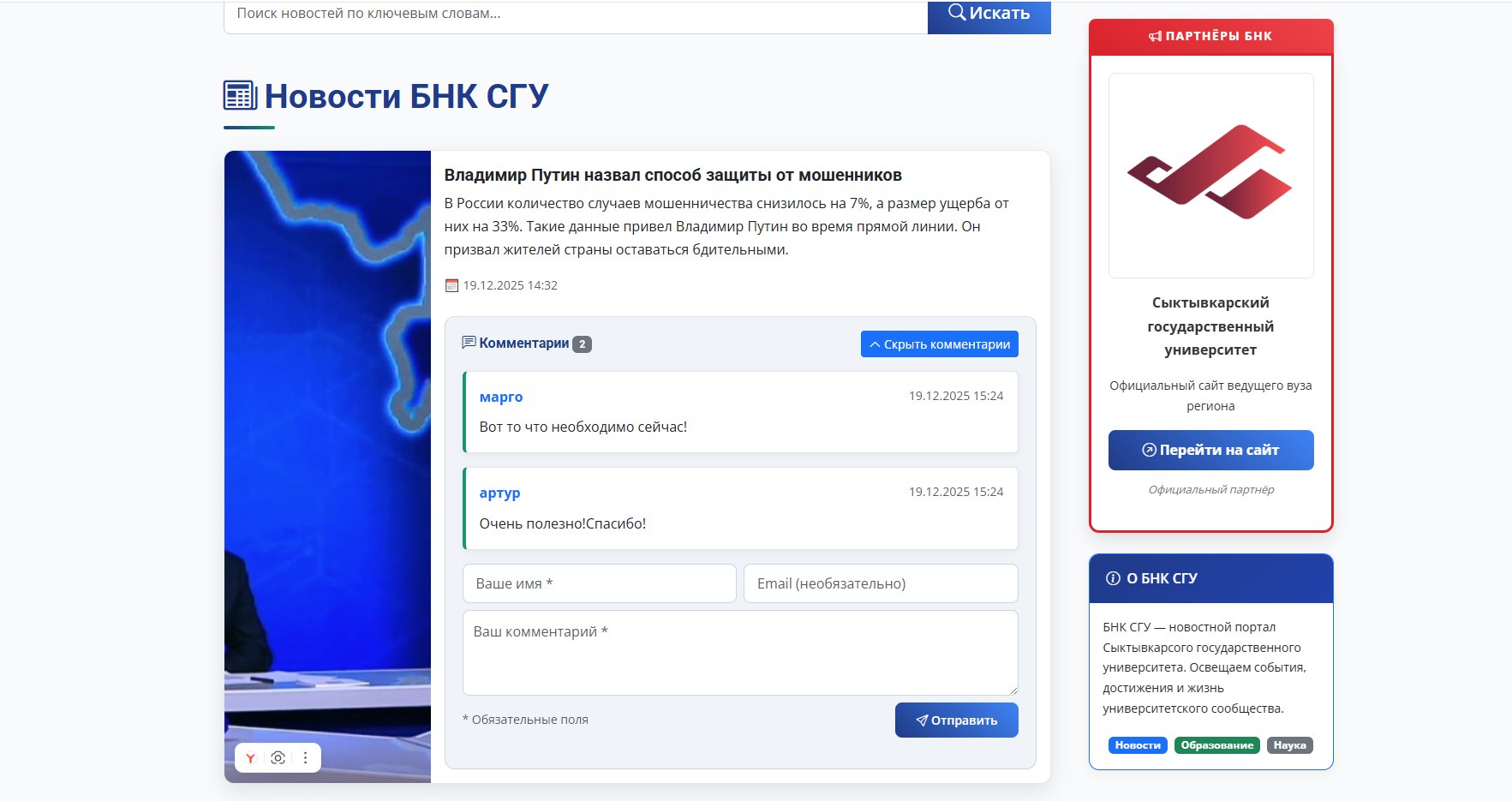
Task: Click the megaphone icon in Партнёры БНК header
Action: click(x=1155, y=36)
